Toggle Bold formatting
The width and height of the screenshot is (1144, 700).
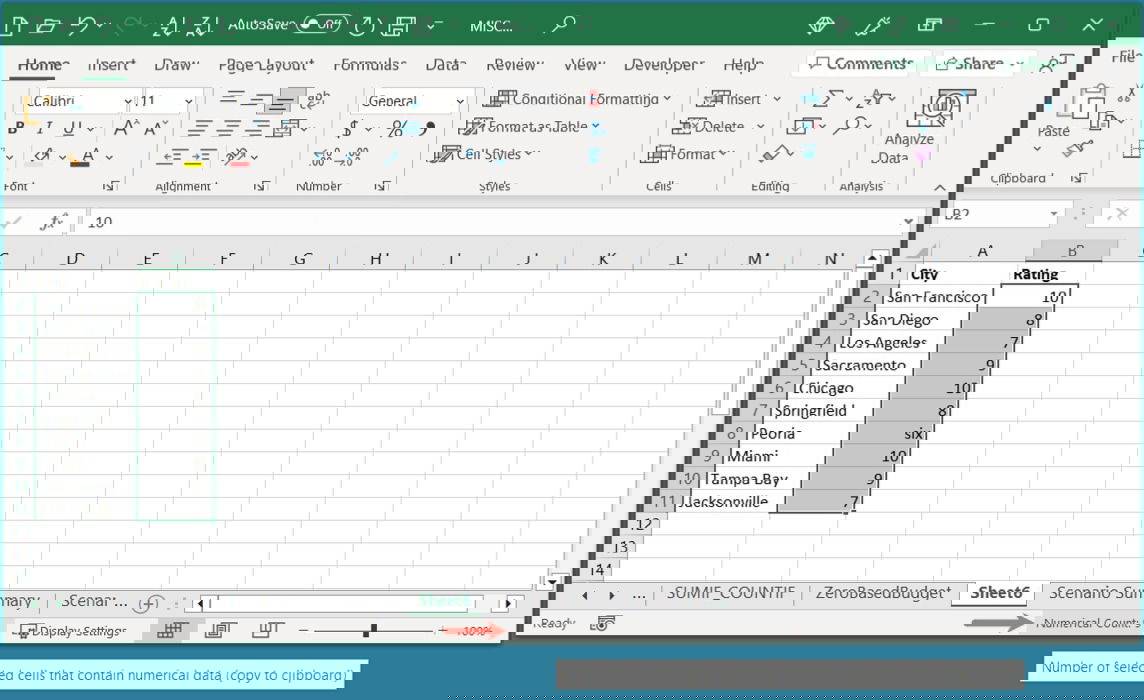click(15, 129)
